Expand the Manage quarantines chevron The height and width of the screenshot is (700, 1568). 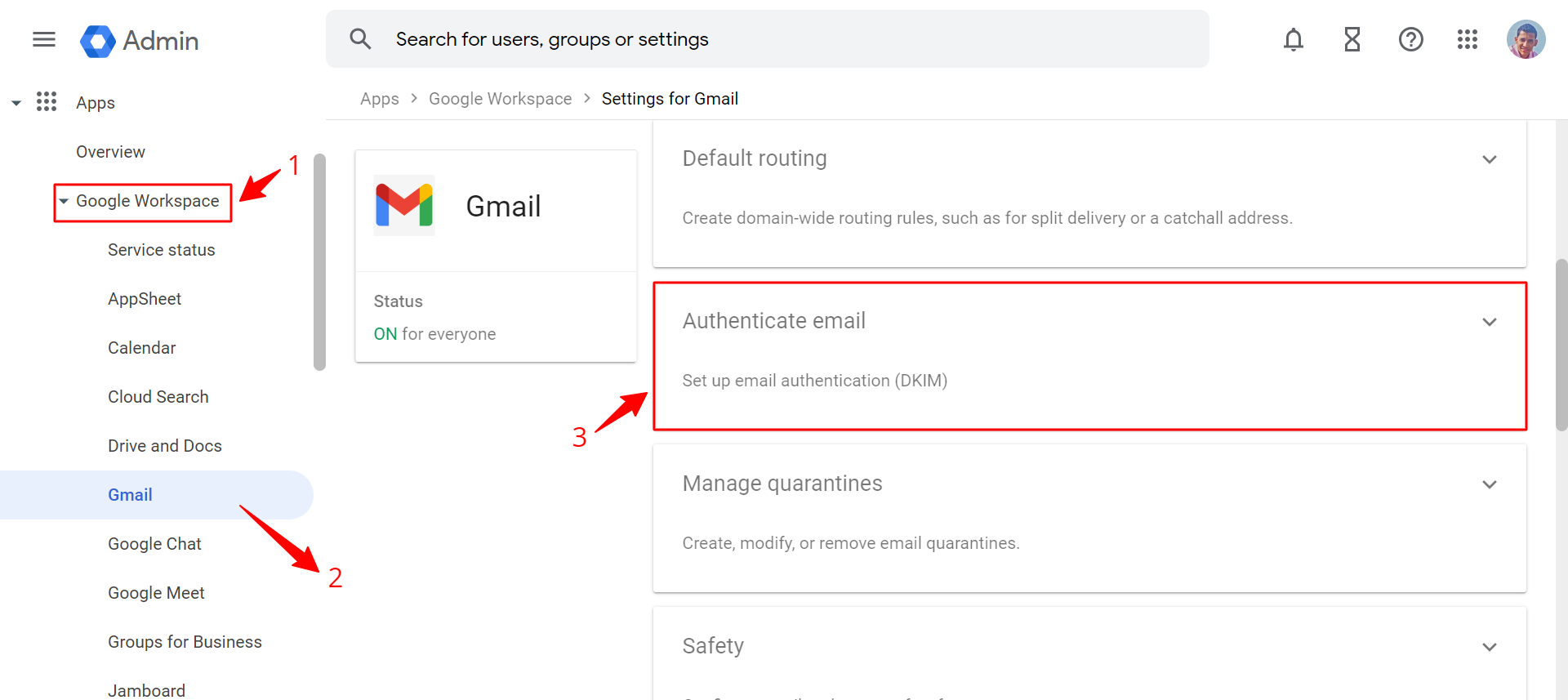click(1489, 484)
